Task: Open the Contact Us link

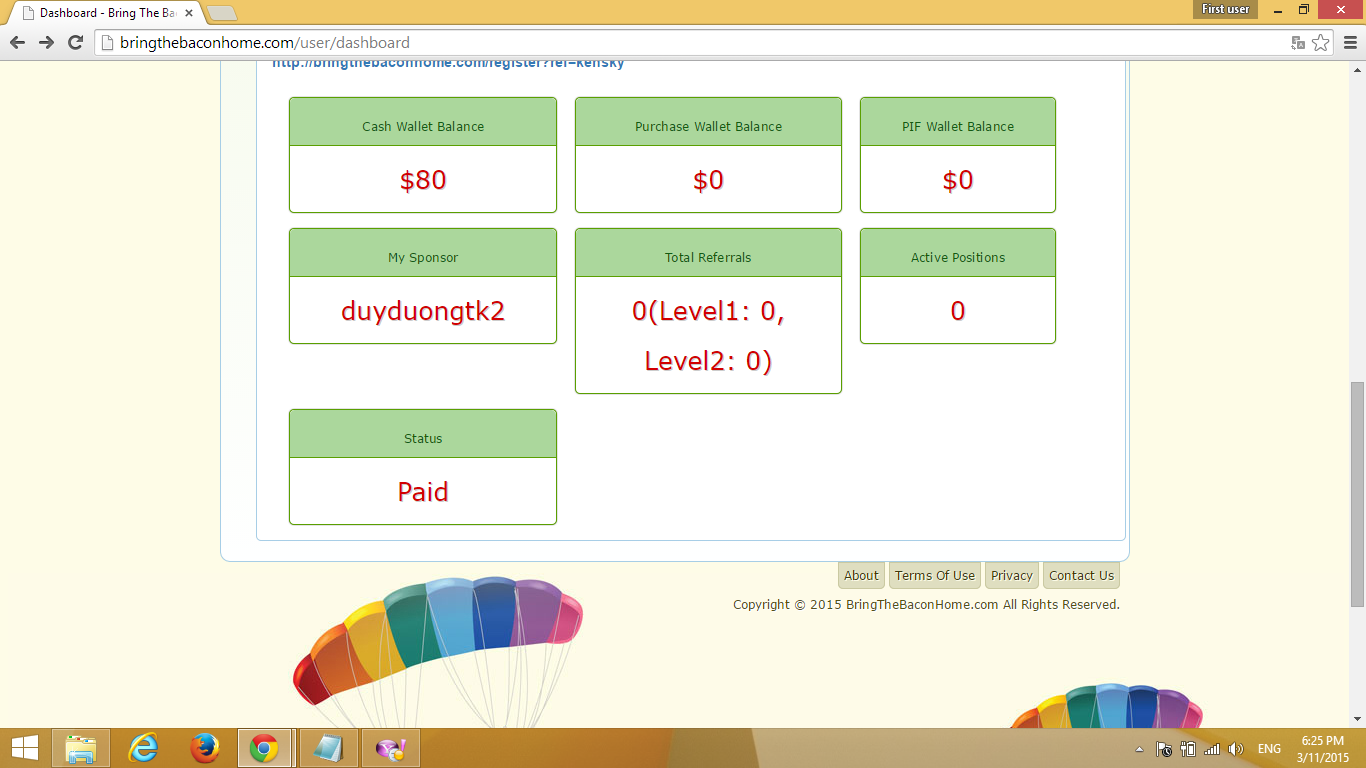Action: pos(1081,575)
